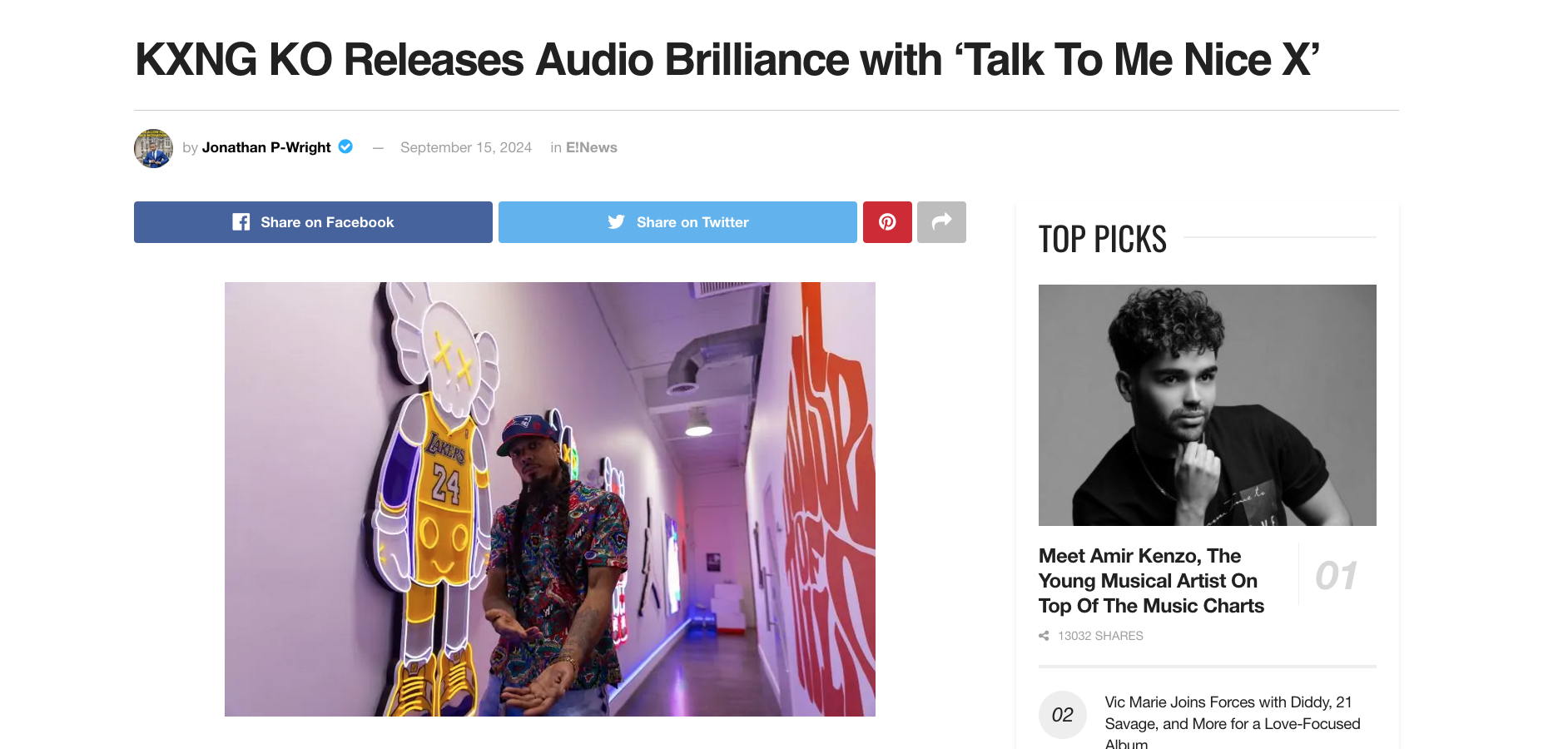This screenshot has height=749, width=1568.
Task: Click the KXNG KO article photo
Action: click(550, 499)
